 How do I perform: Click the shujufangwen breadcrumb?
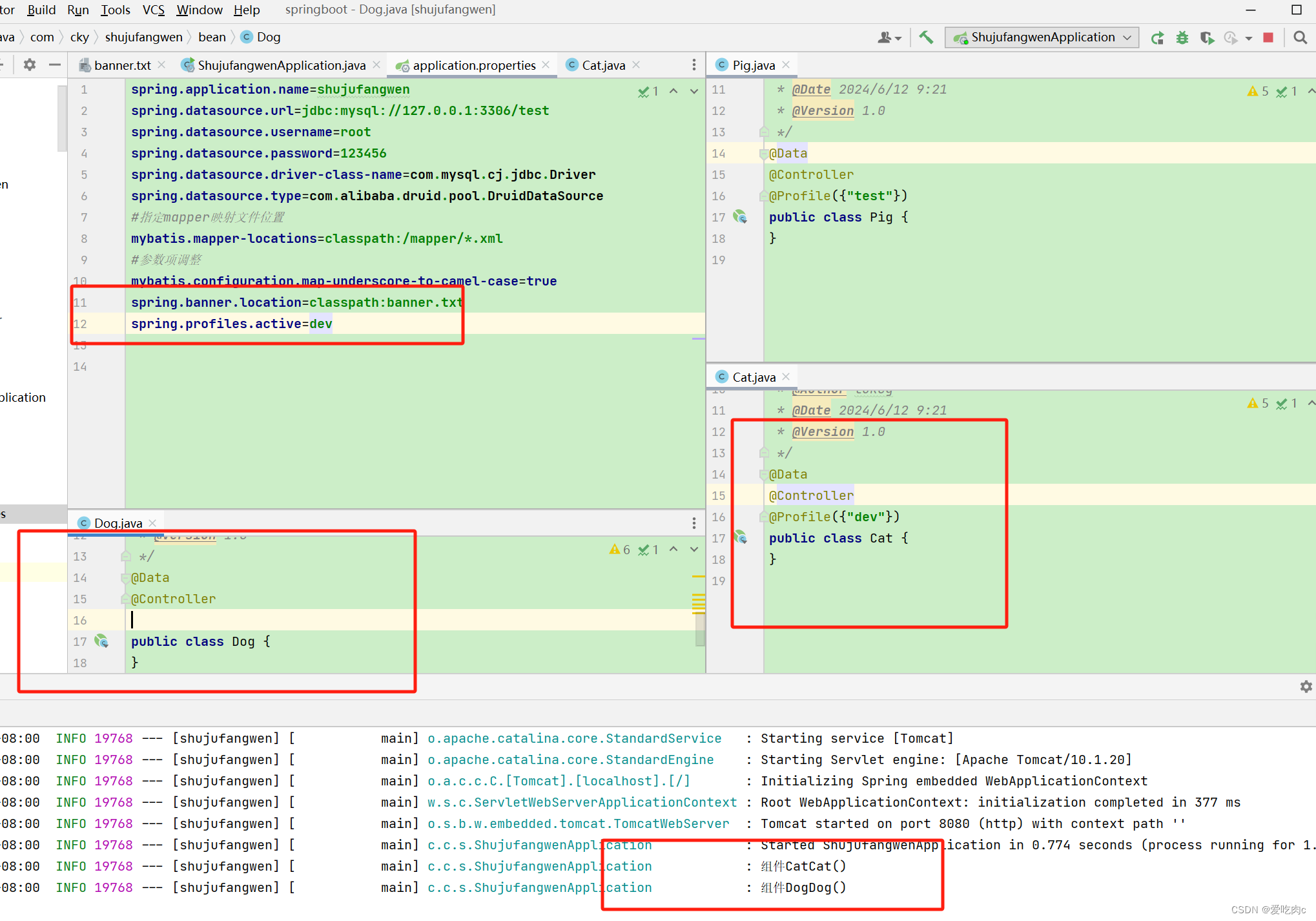click(x=143, y=37)
